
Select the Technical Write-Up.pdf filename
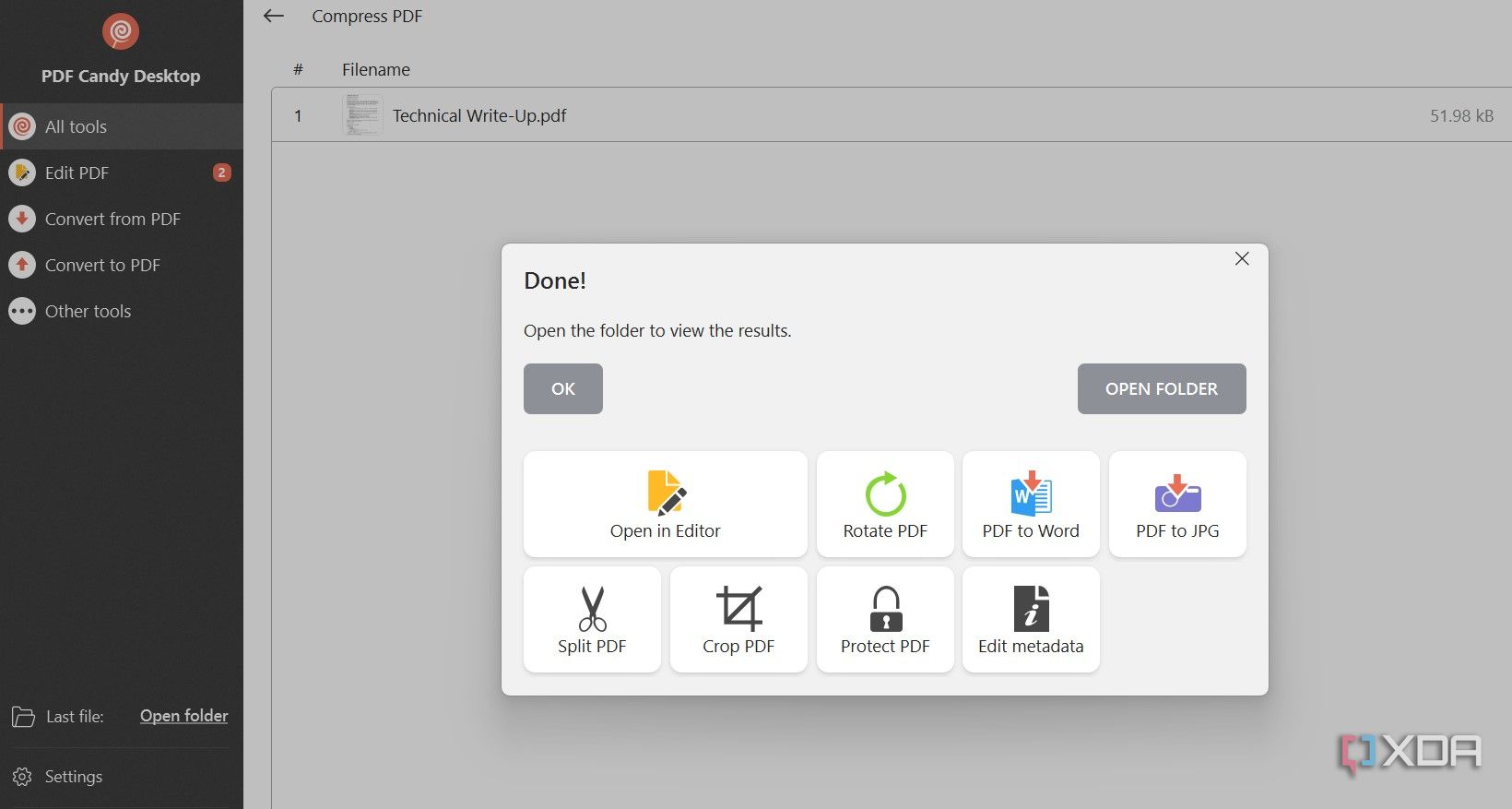[x=479, y=115]
